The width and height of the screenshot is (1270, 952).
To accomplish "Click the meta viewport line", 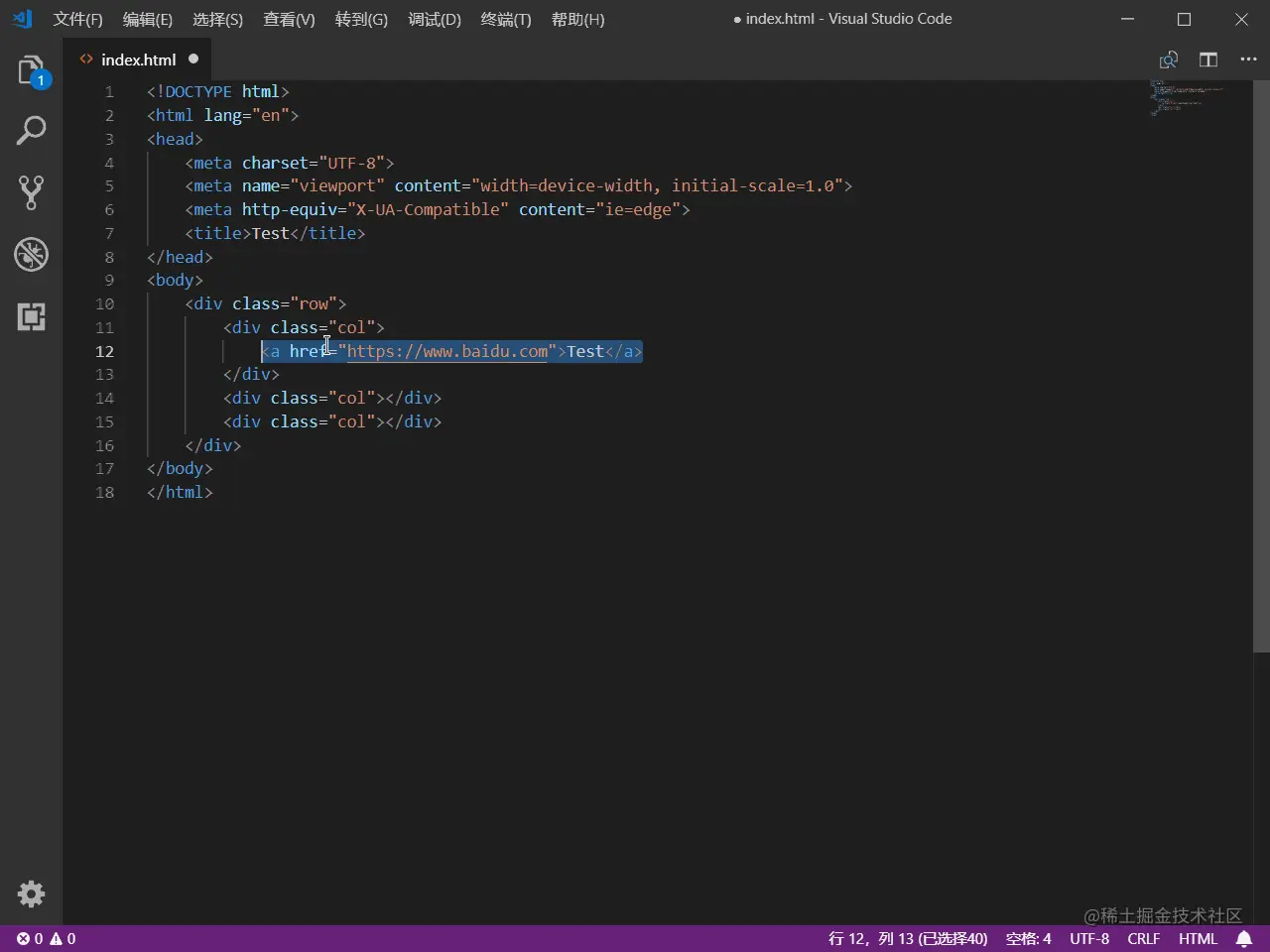I will point(518,185).
